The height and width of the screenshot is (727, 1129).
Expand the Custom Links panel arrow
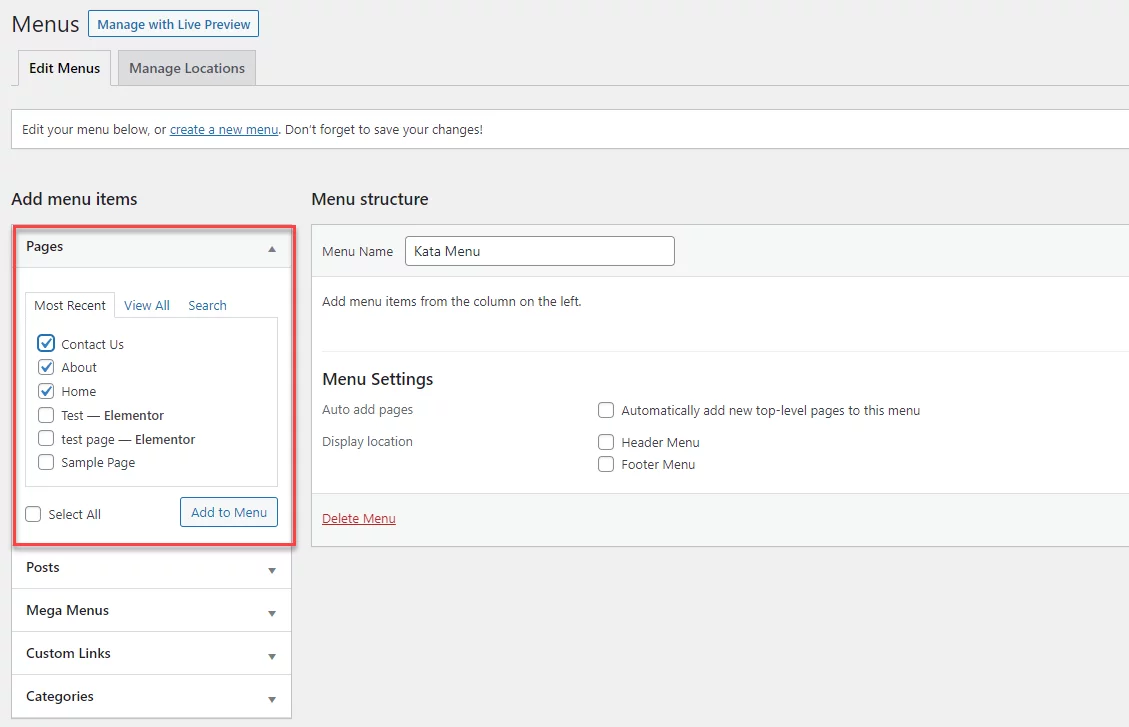click(x=272, y=656)
